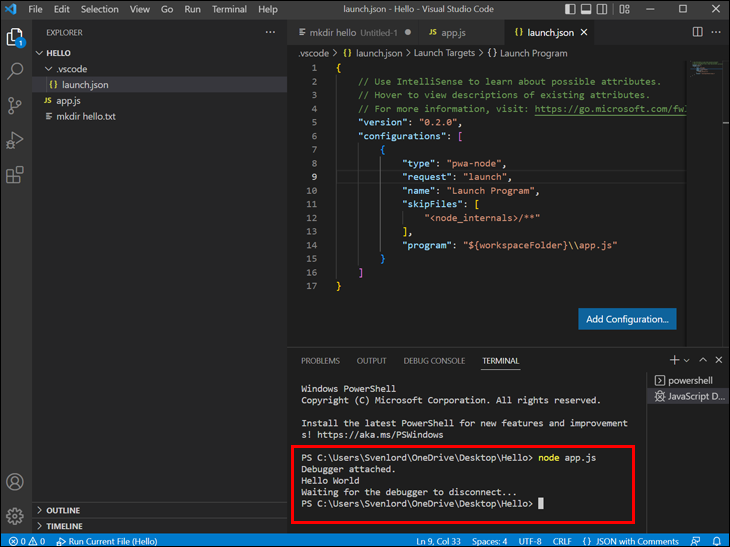Image resolution: width=730 pixels, height=547 pixels.
Task: Split the editor right
Action: coord(698,32)
